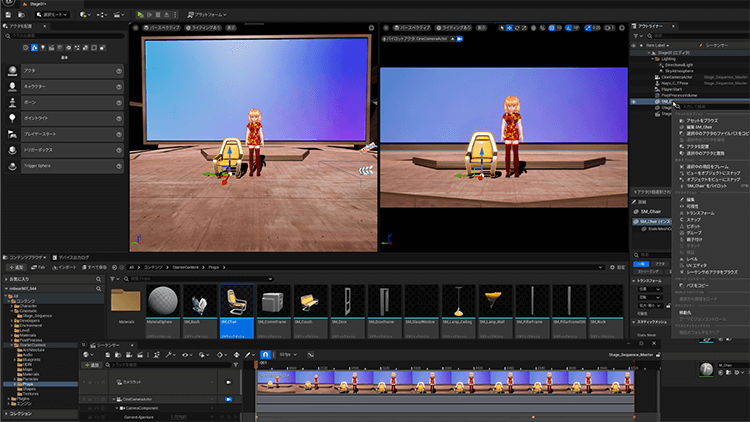Open the Outliner filter options
The width and height of the screenshot is (750, 422).
click(638, 36)
